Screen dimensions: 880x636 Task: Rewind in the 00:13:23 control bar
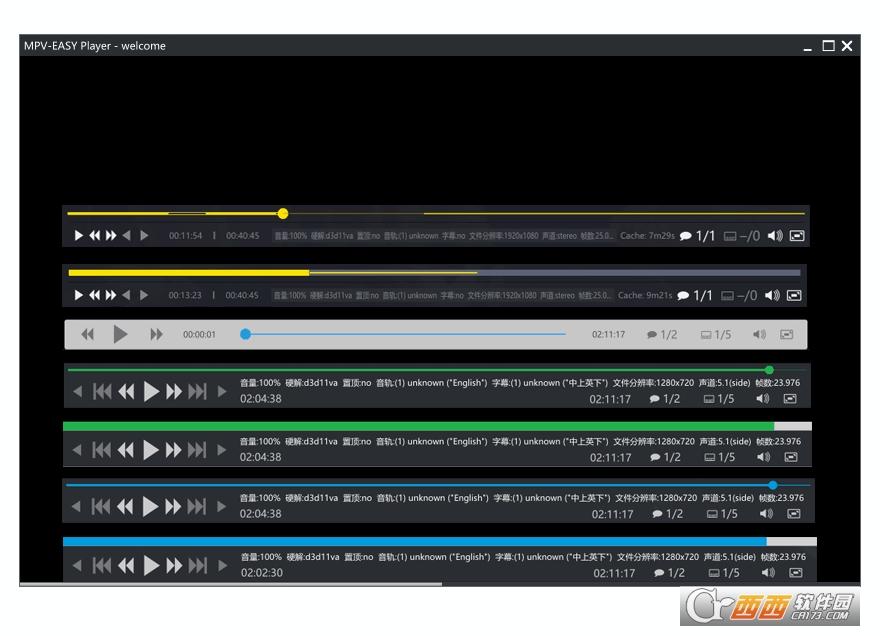tap(95, 295)
